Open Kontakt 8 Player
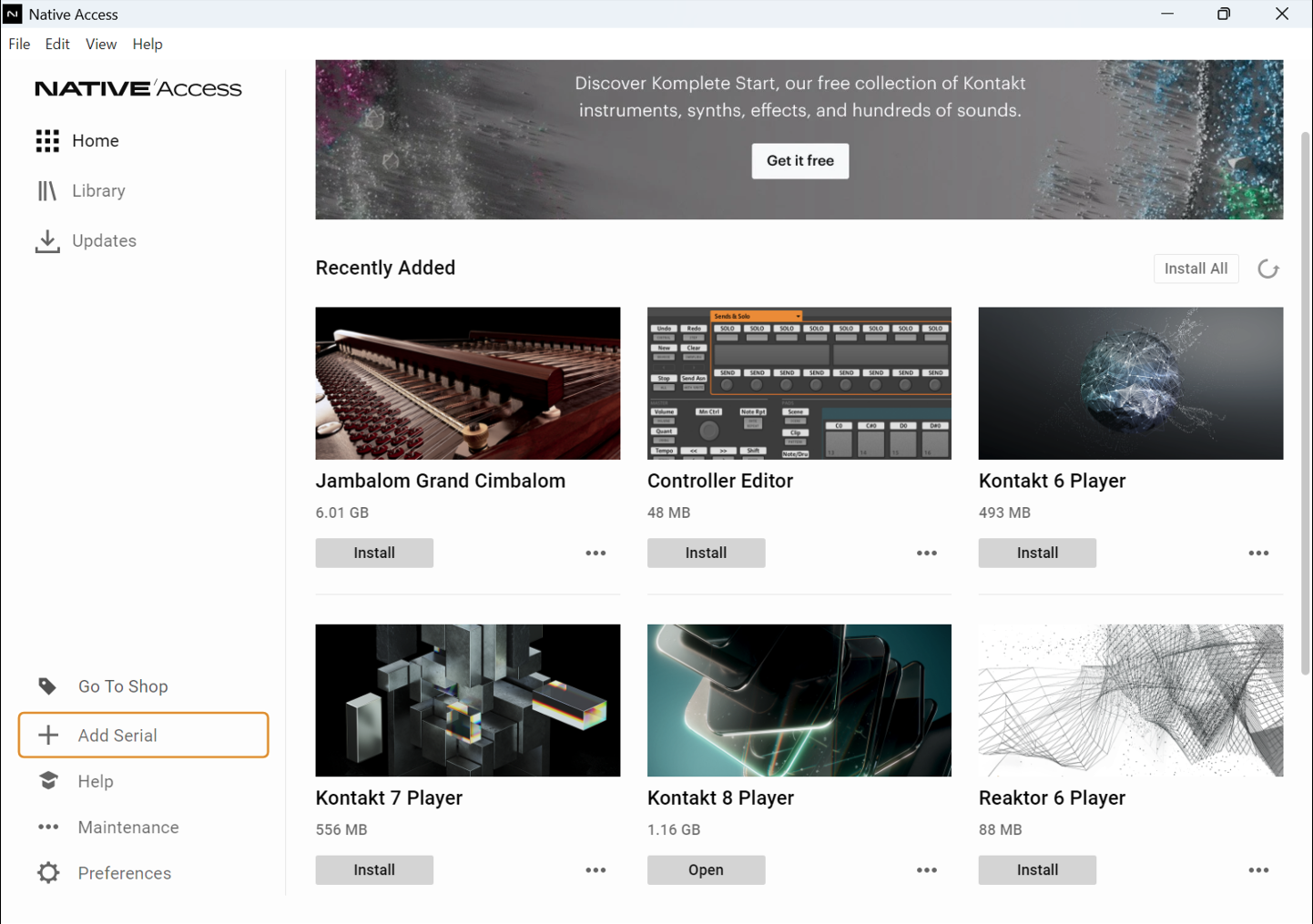The height and width of the screenshot is (924, 1313). 706,870
